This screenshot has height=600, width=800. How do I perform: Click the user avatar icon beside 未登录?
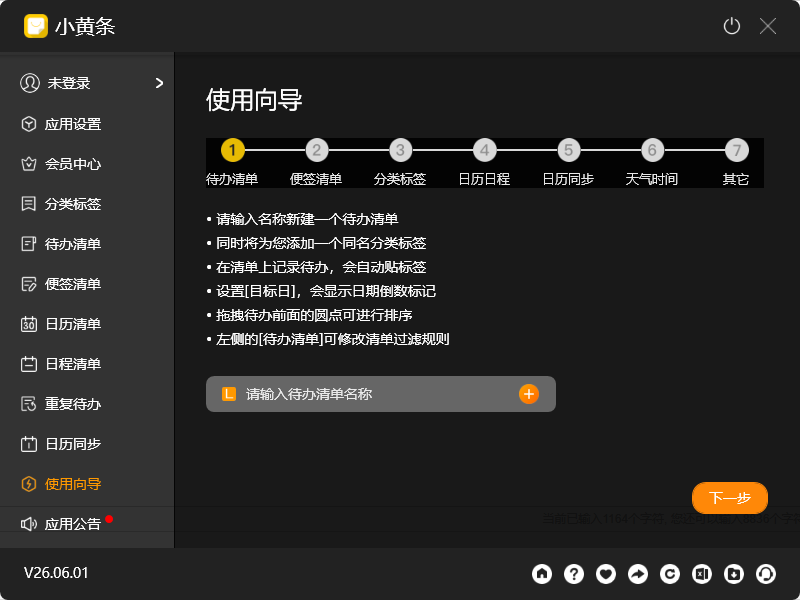(x=30, y=83)
